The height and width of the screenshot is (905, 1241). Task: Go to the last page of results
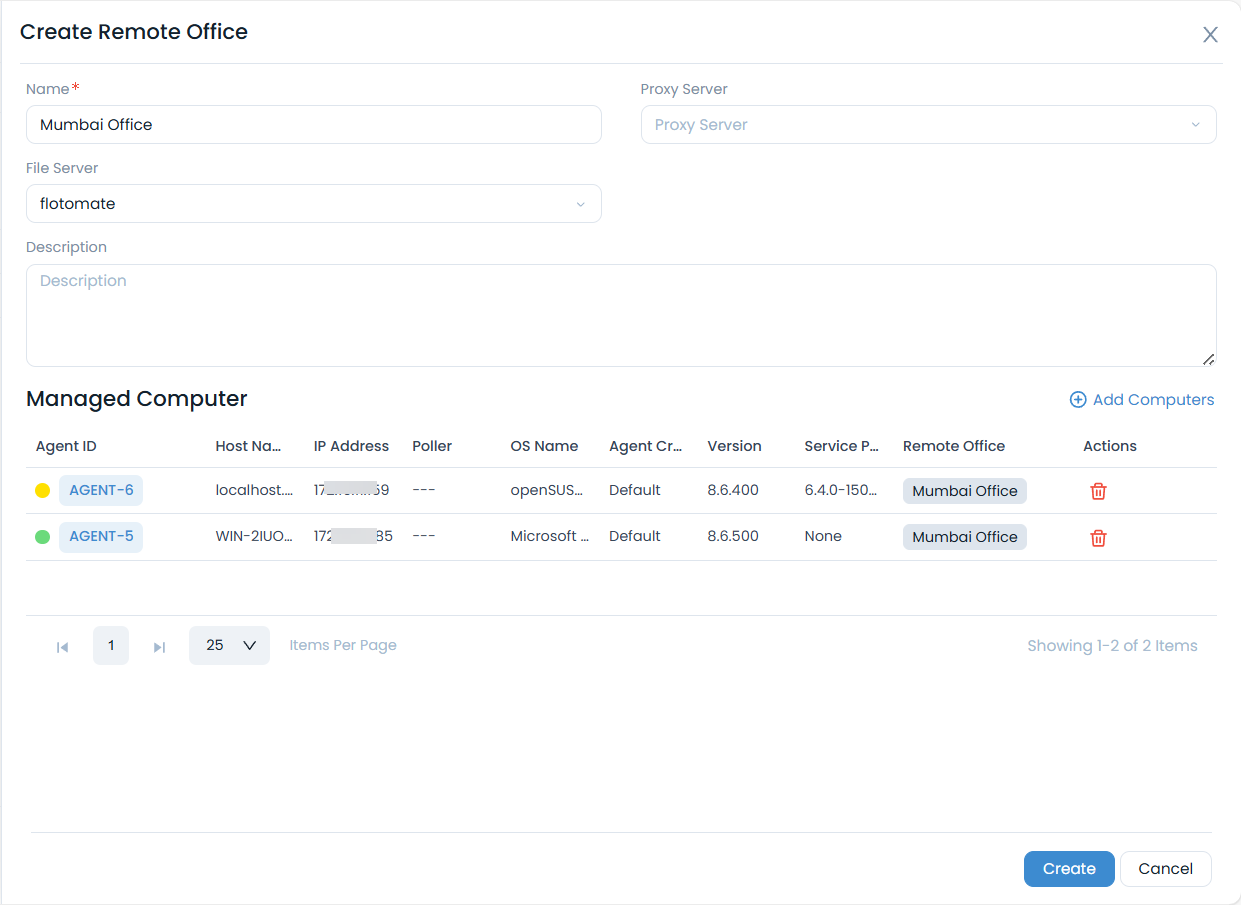tap(159, 647)
